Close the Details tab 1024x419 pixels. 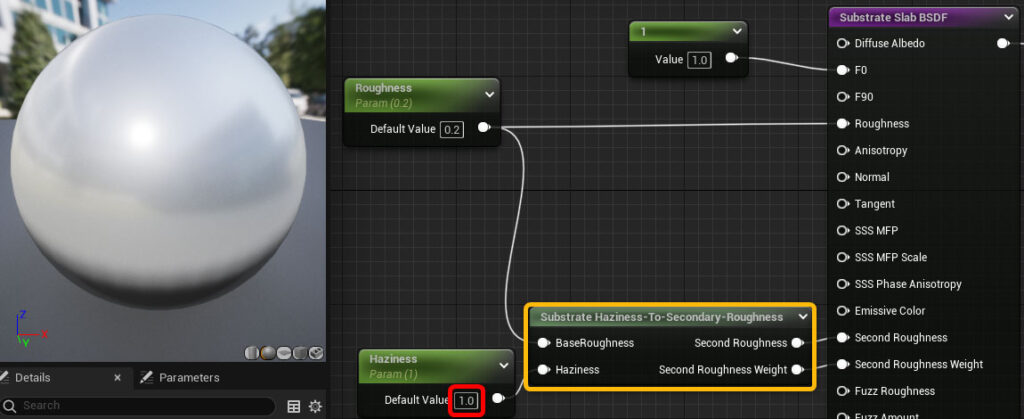coord(118,377)
